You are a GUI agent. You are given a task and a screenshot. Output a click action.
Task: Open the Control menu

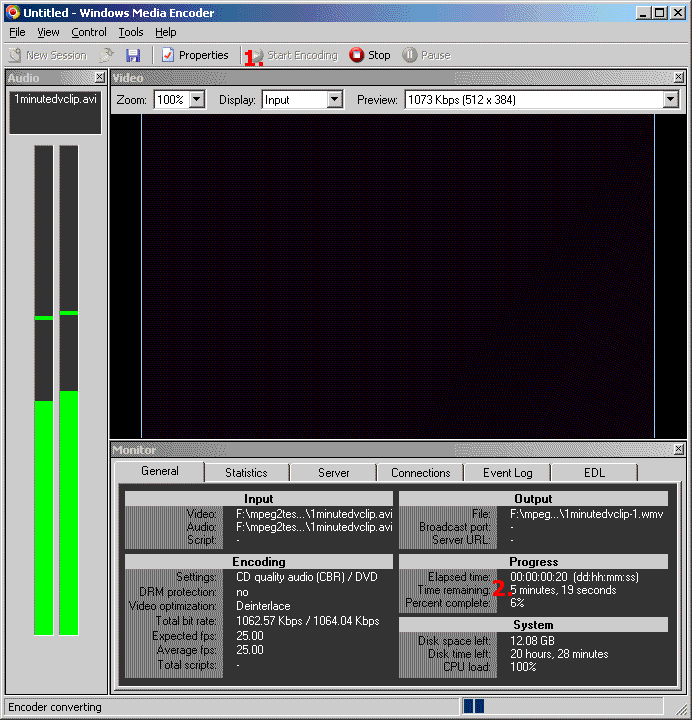[89, 32]
